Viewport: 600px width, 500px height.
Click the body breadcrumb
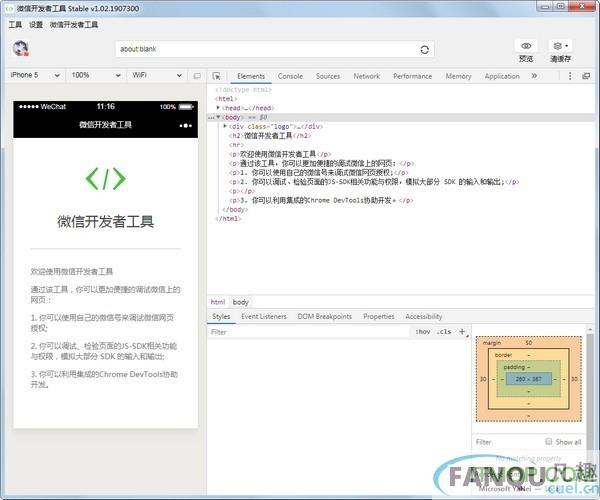[x=241, y=302]
